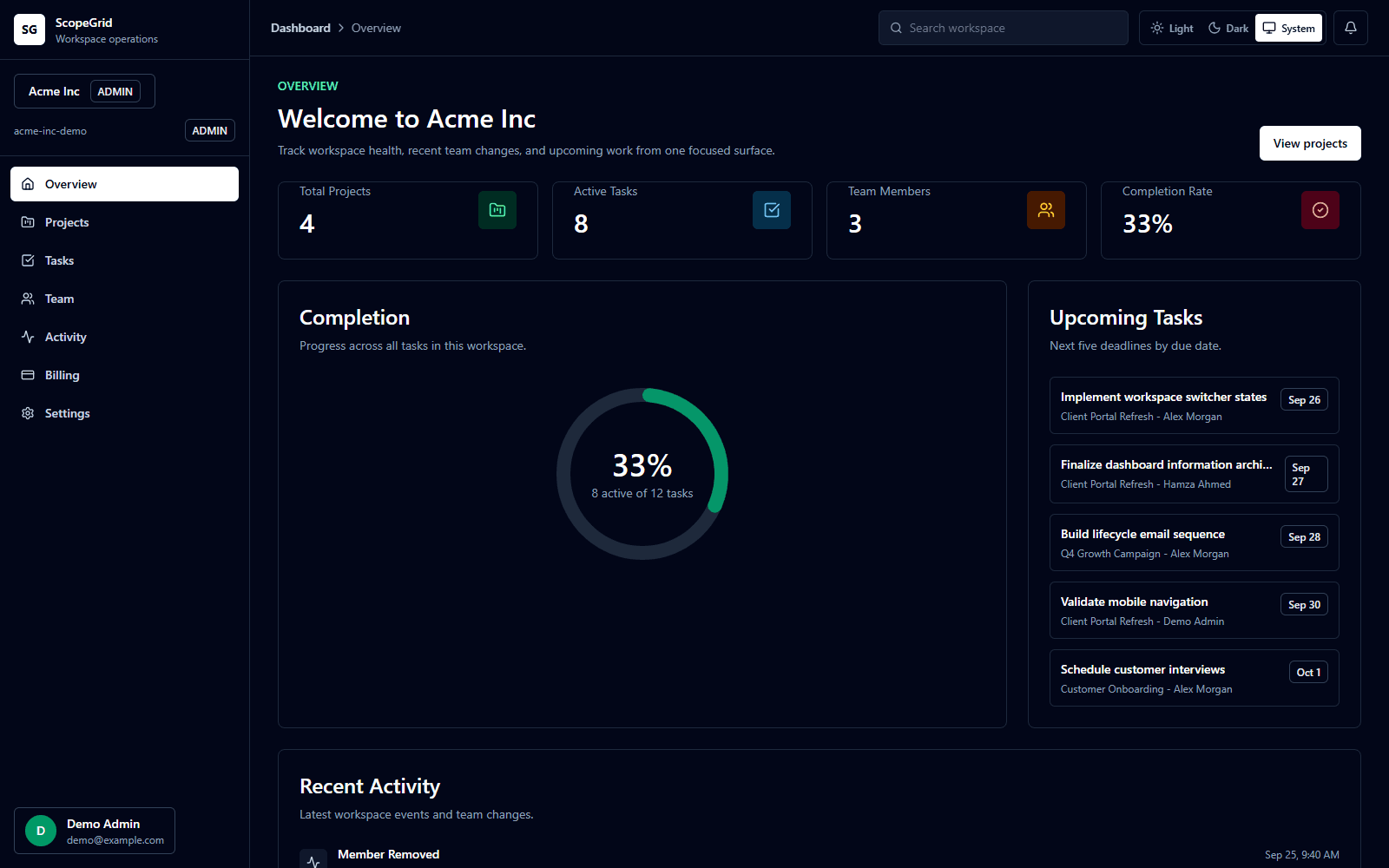Click the Completion Rate 33% value
The image size is (1389, 868).
(1148, 224)
